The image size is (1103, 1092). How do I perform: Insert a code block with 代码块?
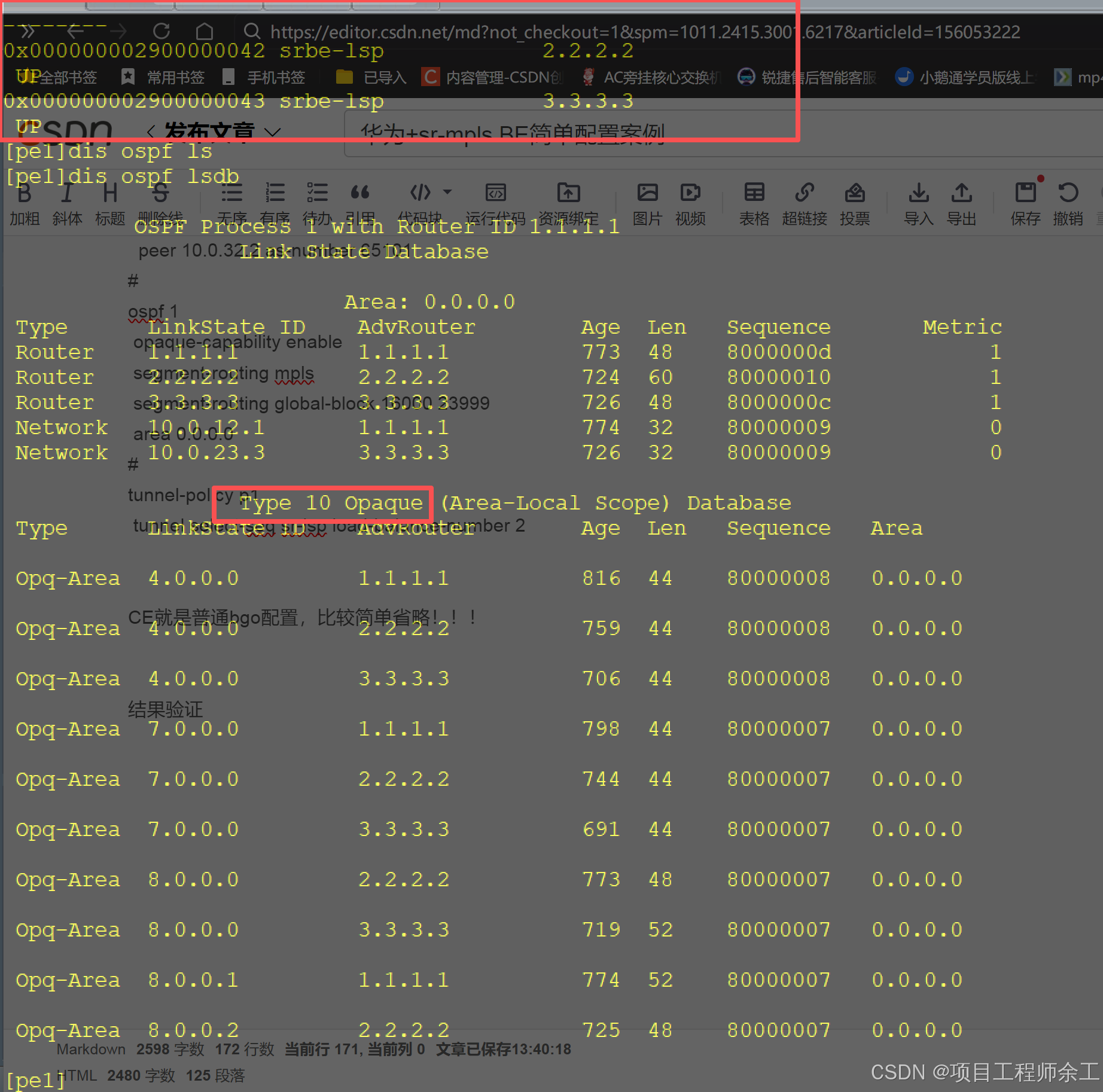click(420, 203)
